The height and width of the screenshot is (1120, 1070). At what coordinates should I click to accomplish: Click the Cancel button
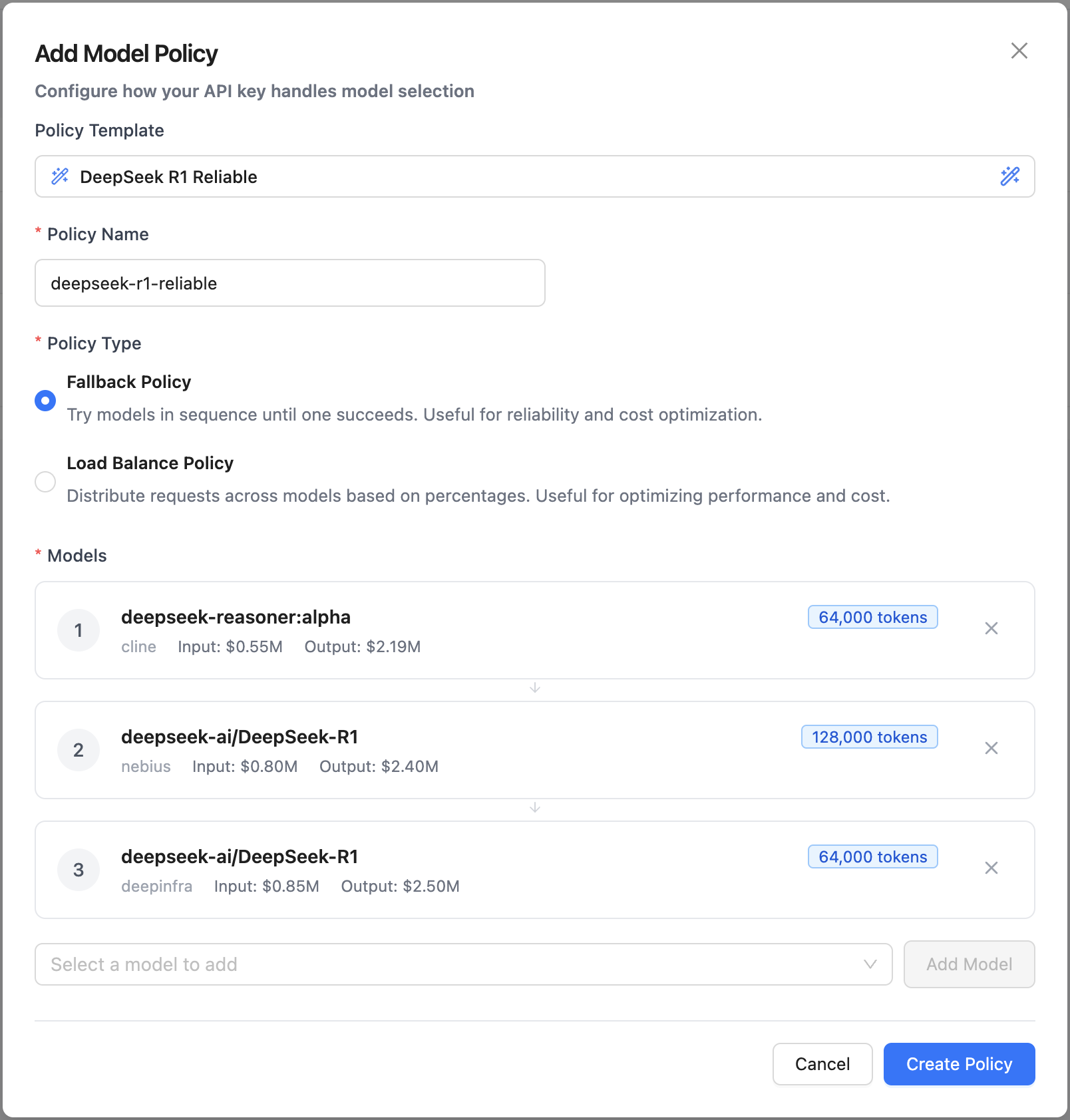pyautogui.click(x=822, y=1064)
